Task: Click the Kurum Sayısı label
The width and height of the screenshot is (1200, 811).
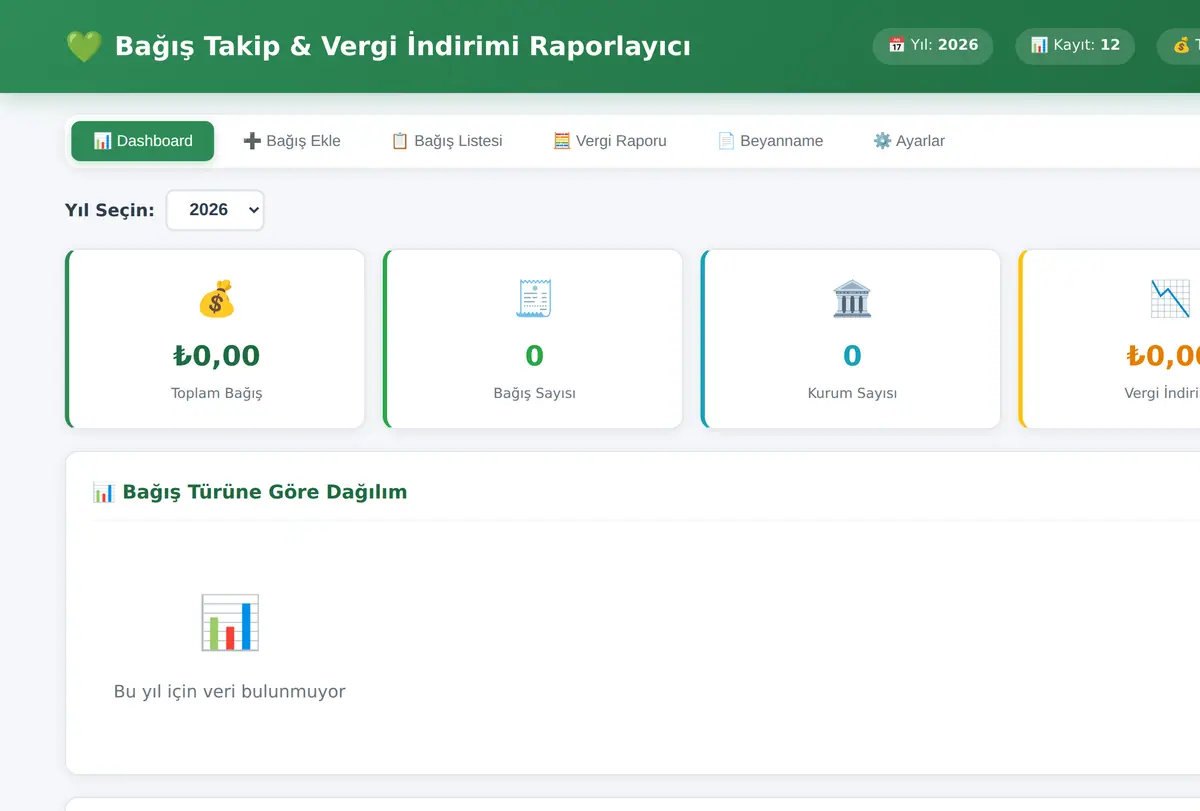Action: (852, 393)
